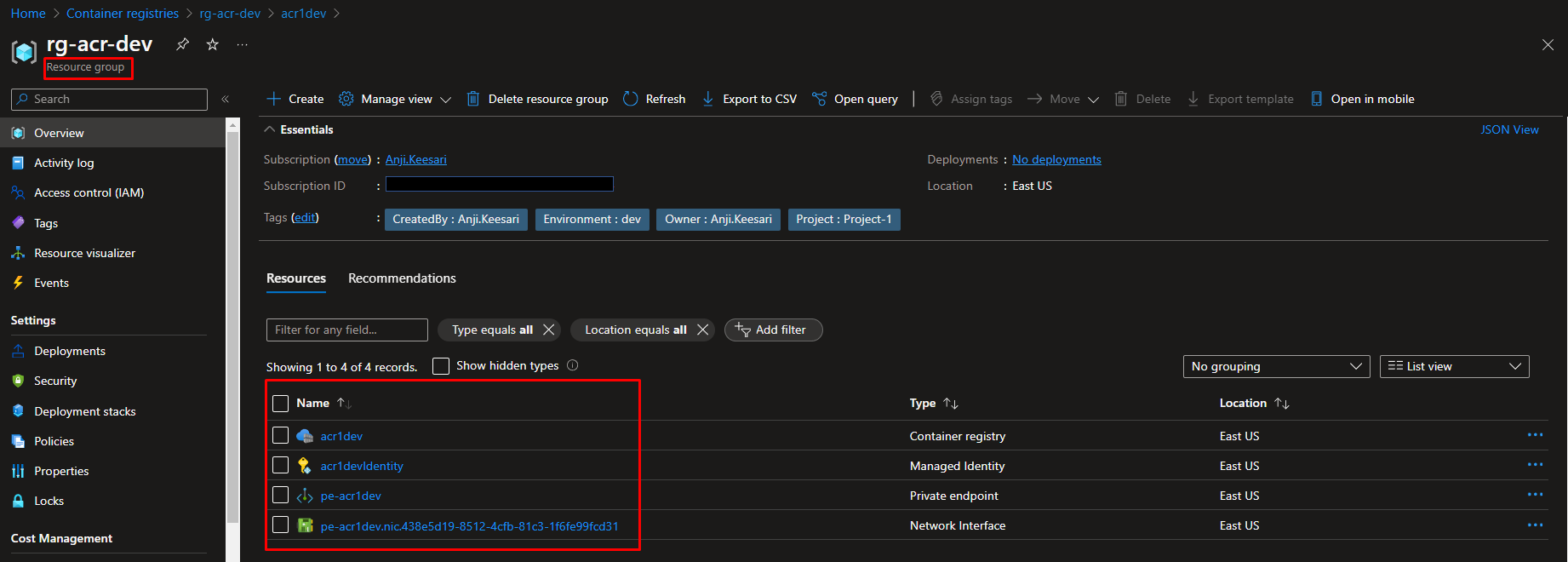Remove the Type equals all filter
This screenshot has height=562, width=1568.
click(549, 330)
